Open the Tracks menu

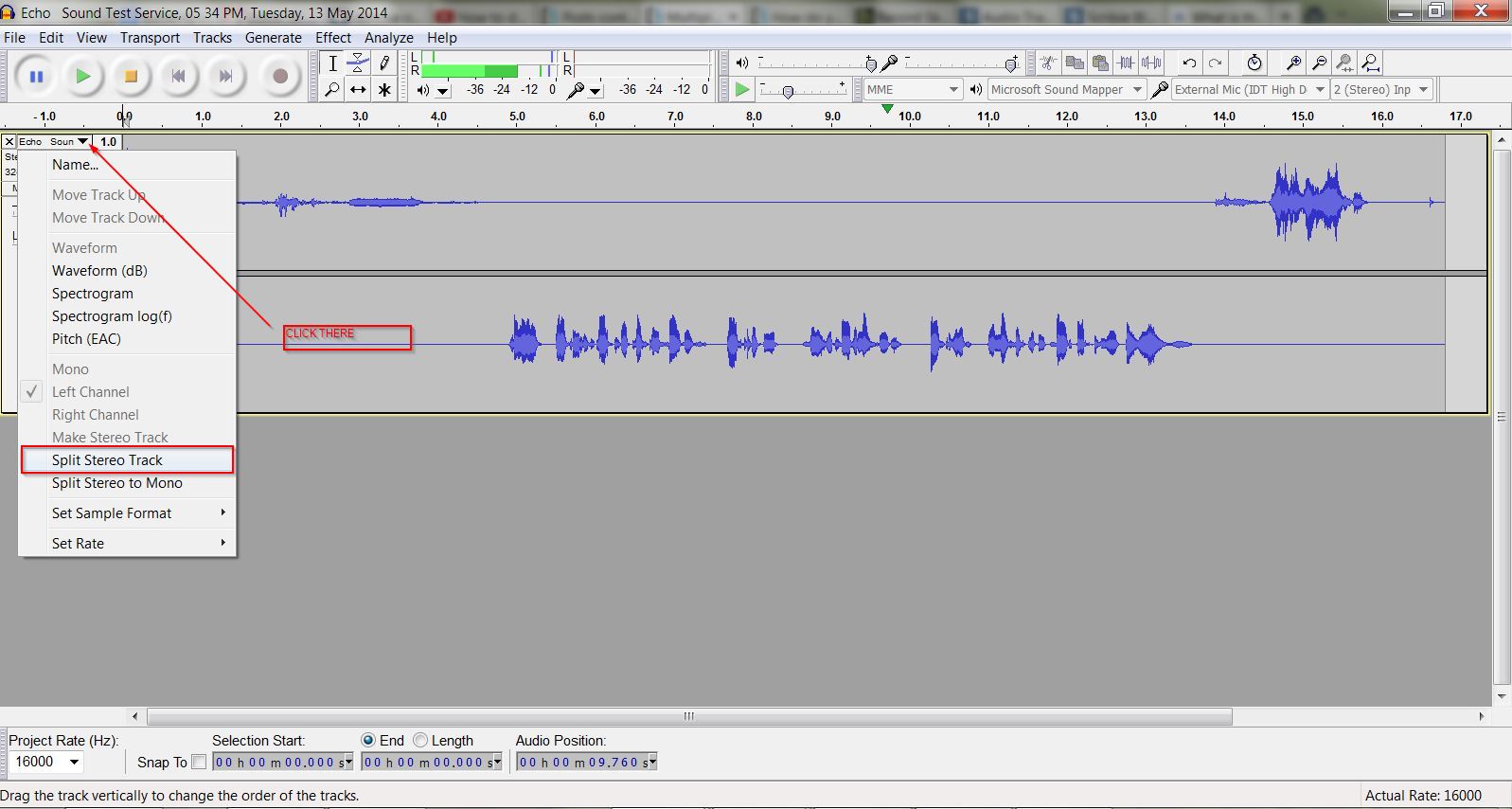212,37
